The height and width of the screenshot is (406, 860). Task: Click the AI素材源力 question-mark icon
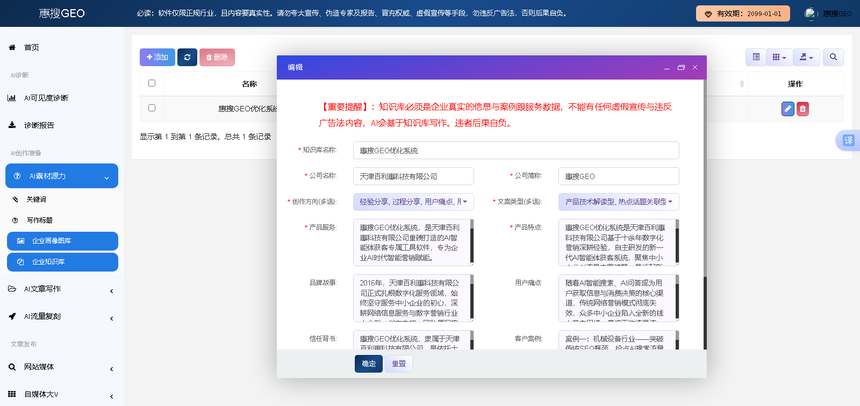tap(17, 176)
